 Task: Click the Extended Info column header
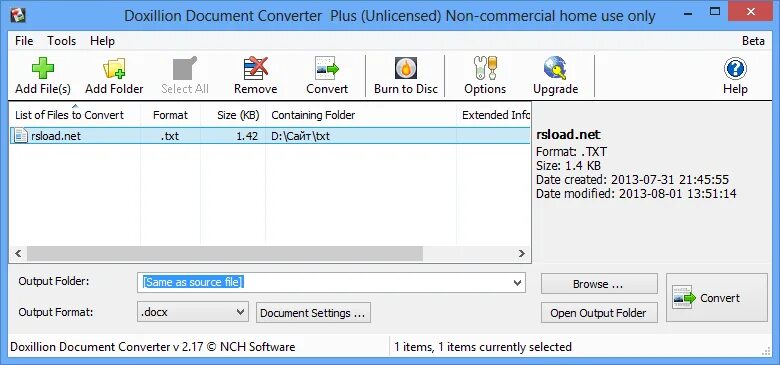[x=494, y=115]
